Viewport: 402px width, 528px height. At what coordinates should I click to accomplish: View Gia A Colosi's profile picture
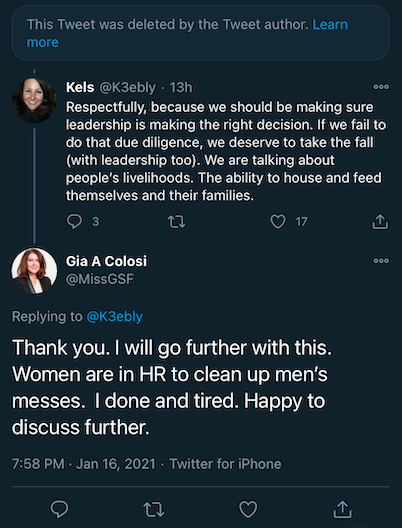pyautogui.click(x=34, y=271)
